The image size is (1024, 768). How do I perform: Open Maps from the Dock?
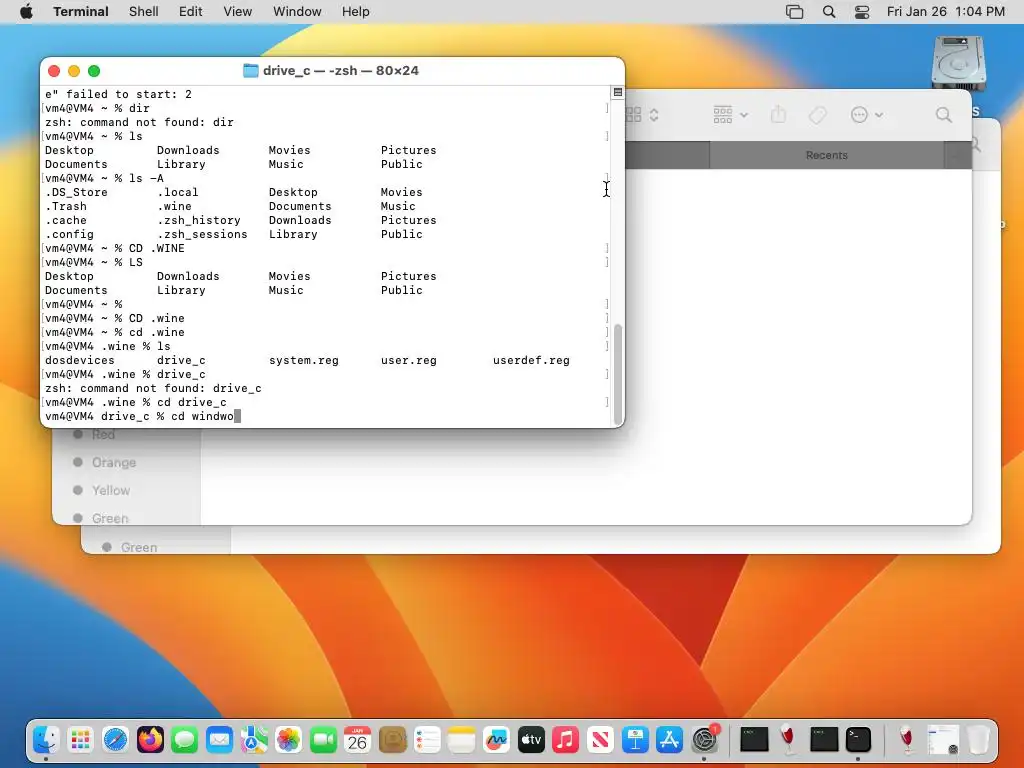click(x=254, y=740)
